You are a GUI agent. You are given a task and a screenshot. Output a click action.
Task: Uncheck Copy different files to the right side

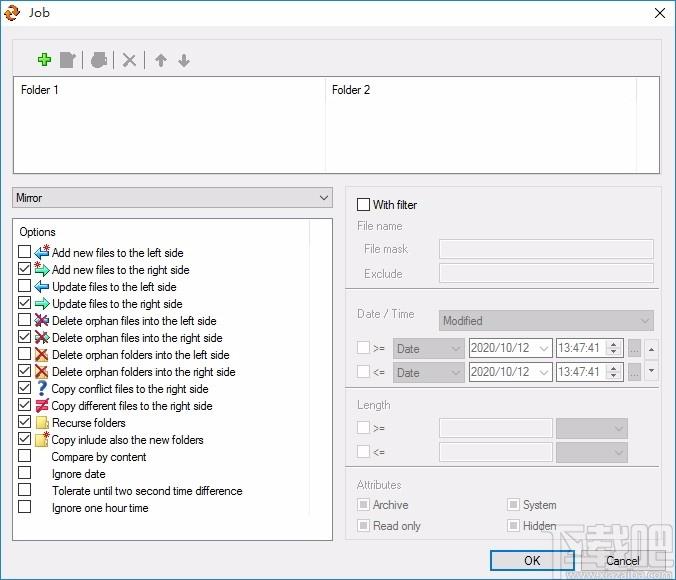[x=25, y=404]
